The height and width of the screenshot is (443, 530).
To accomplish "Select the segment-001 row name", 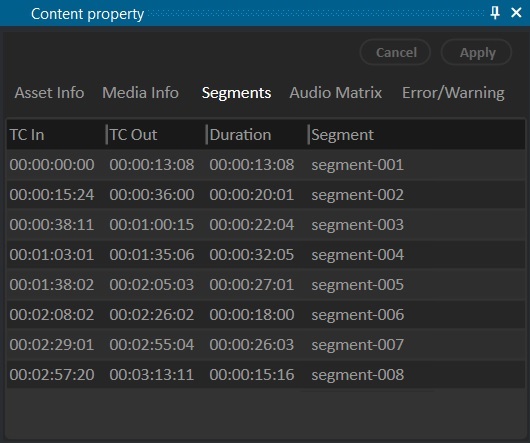I will coord(357,165).
